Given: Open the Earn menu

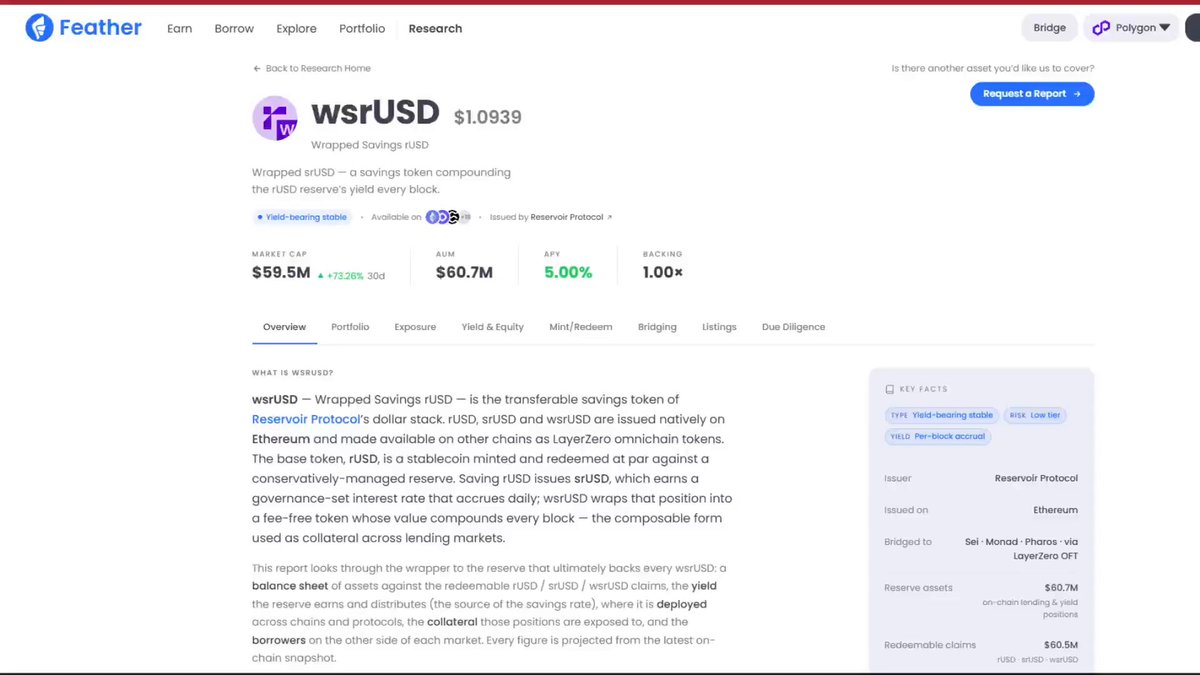Looking at the screenshot, I should point(180,29).
